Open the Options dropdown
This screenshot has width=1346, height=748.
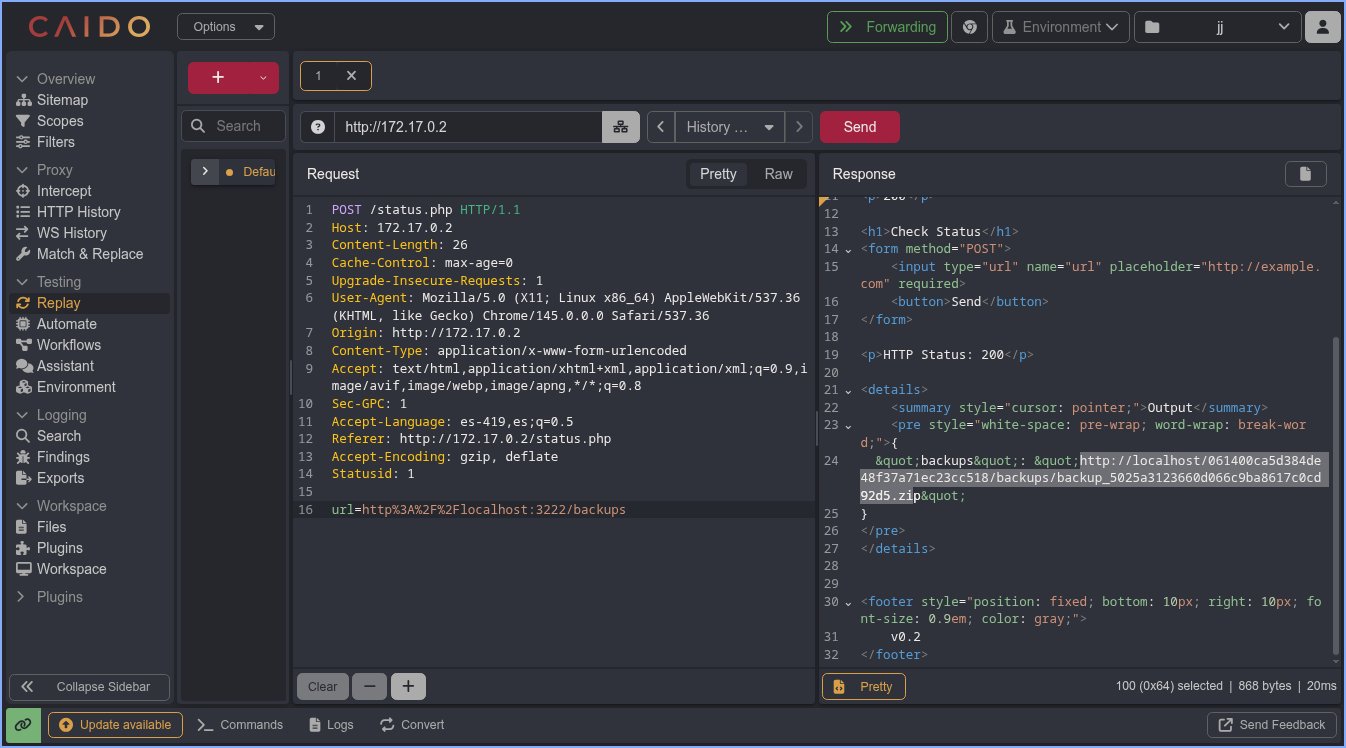(226, 27)
